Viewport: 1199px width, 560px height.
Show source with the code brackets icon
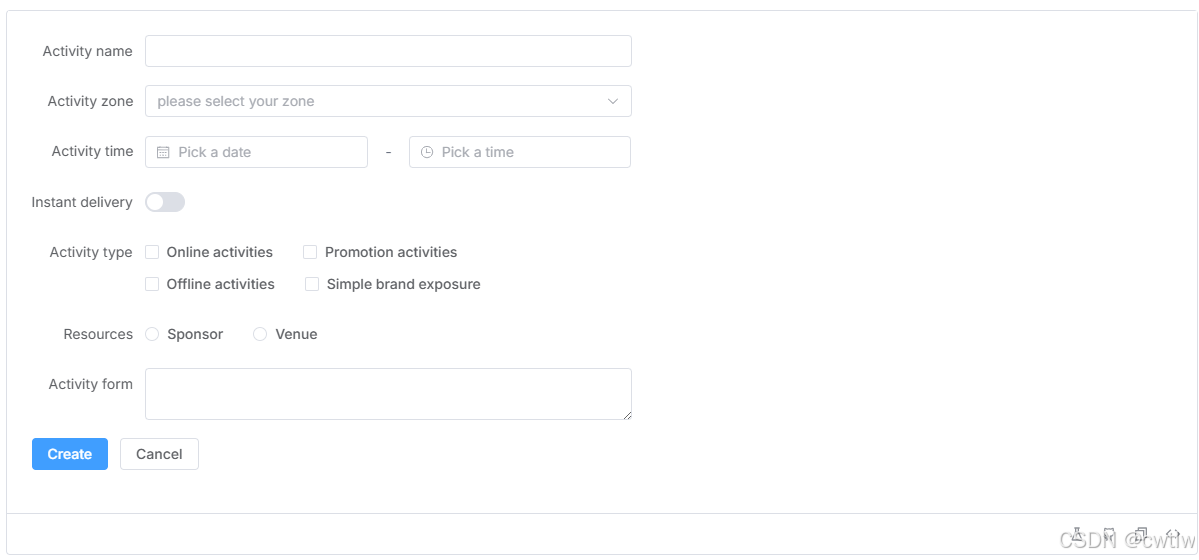[x=1172, y=534]
